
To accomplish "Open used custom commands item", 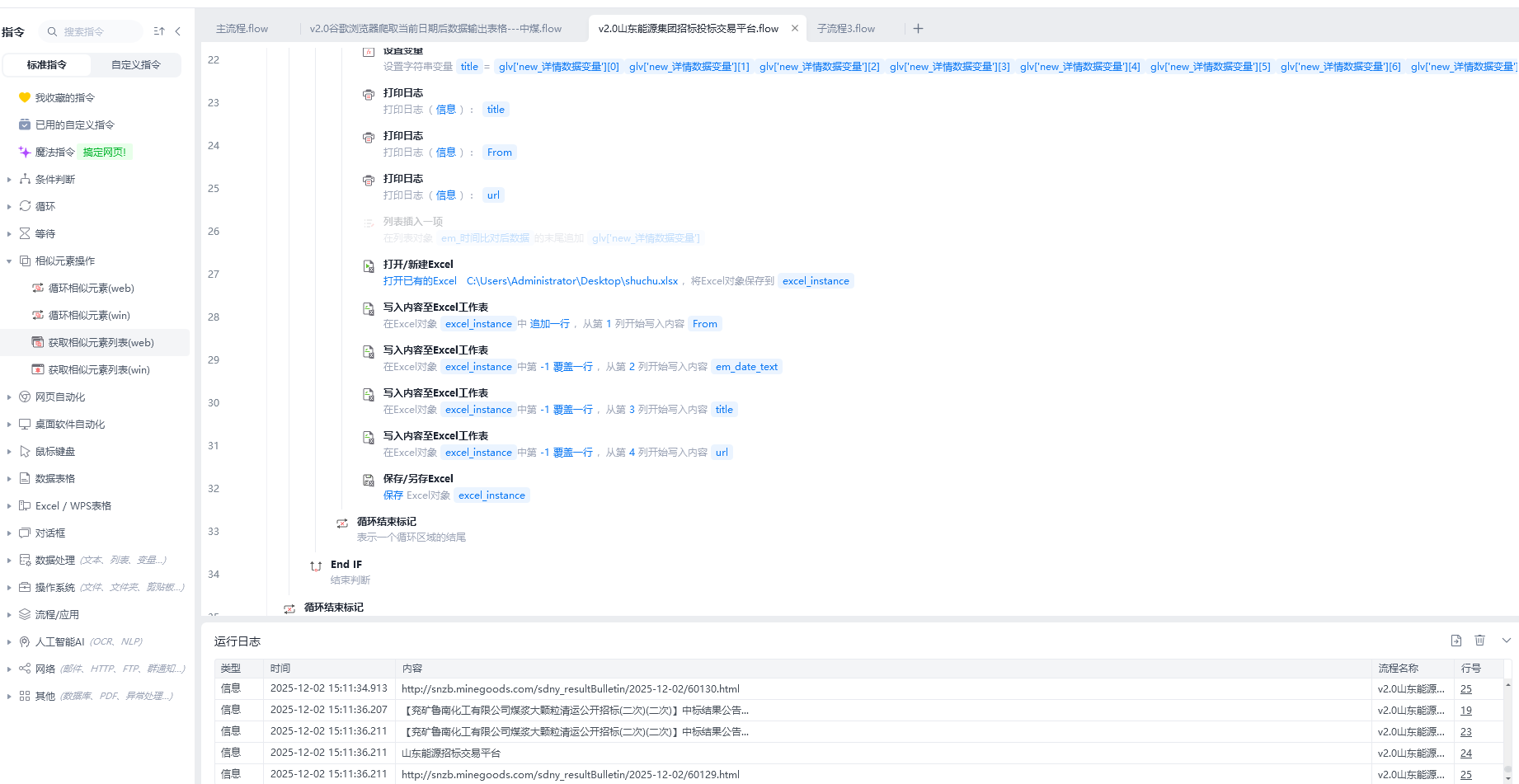I will click(x=67, y=124).
